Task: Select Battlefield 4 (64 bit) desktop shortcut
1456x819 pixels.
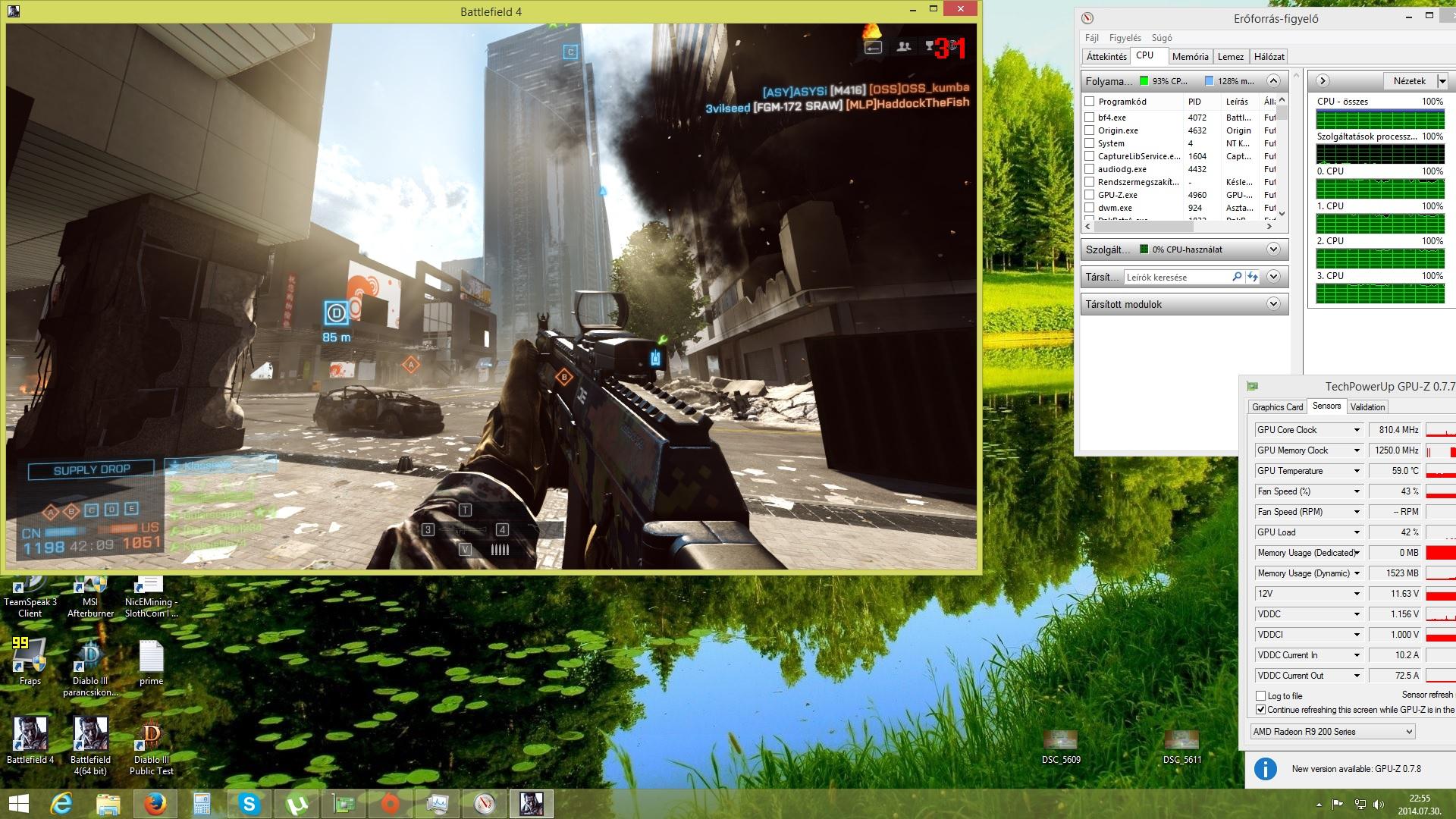Action: tap(90, 746)
